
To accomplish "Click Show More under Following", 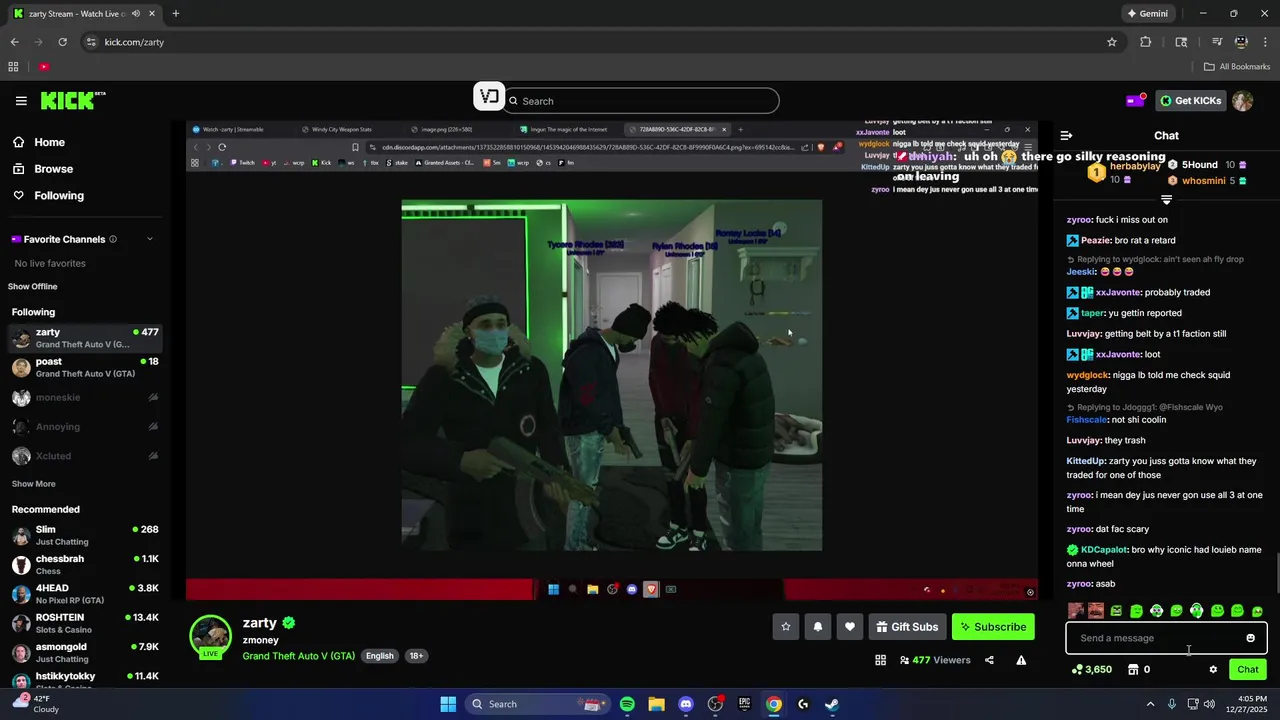I will point(33,484).
